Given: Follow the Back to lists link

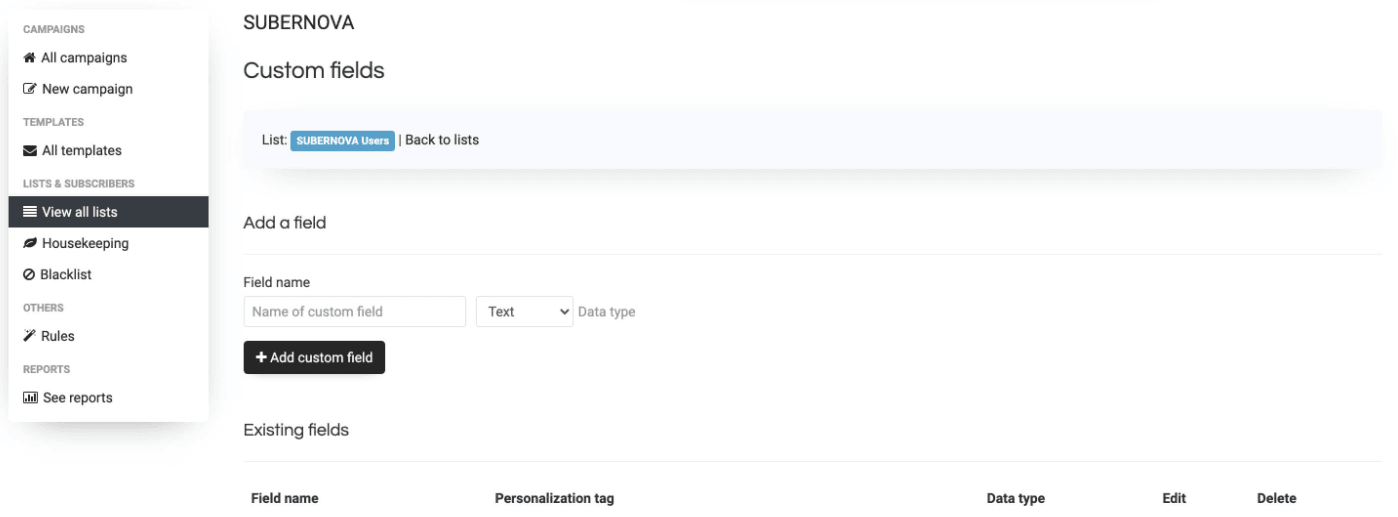Looking at the screenshot, I should tap(442, 140).
